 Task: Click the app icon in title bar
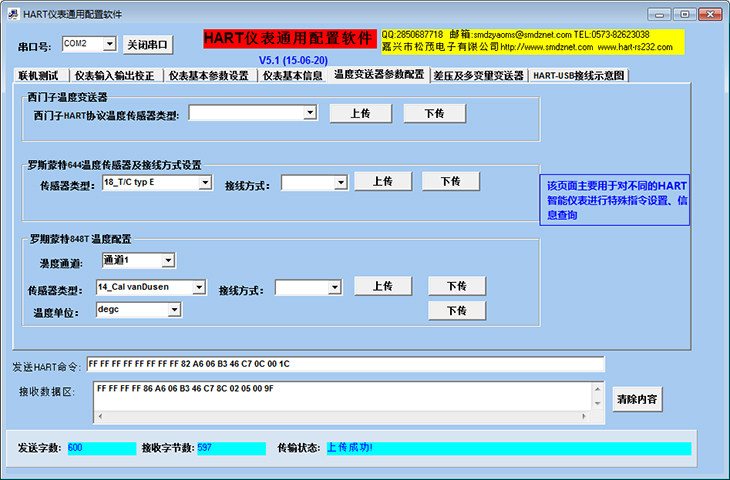click(x=13, y=14)
